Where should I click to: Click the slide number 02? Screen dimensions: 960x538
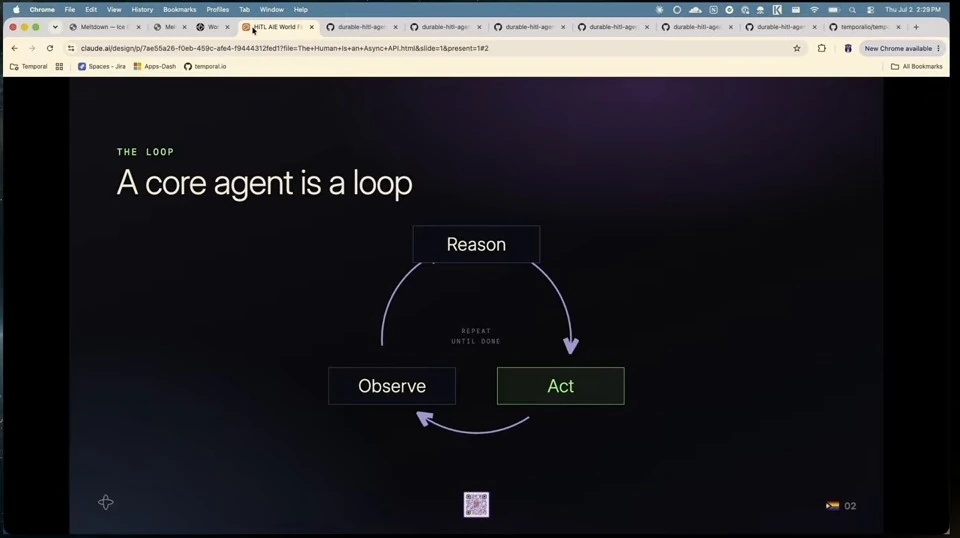click(x=850, y=506)
